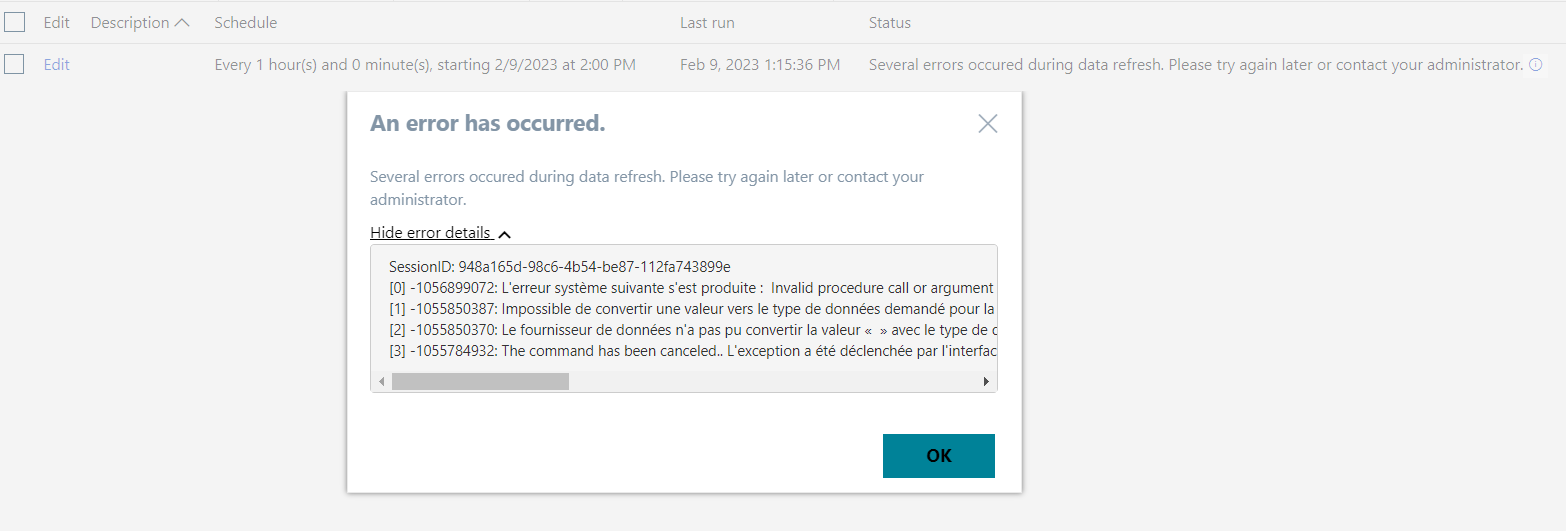
Task: Sort by the Last run column header
Action: [707, 22]
